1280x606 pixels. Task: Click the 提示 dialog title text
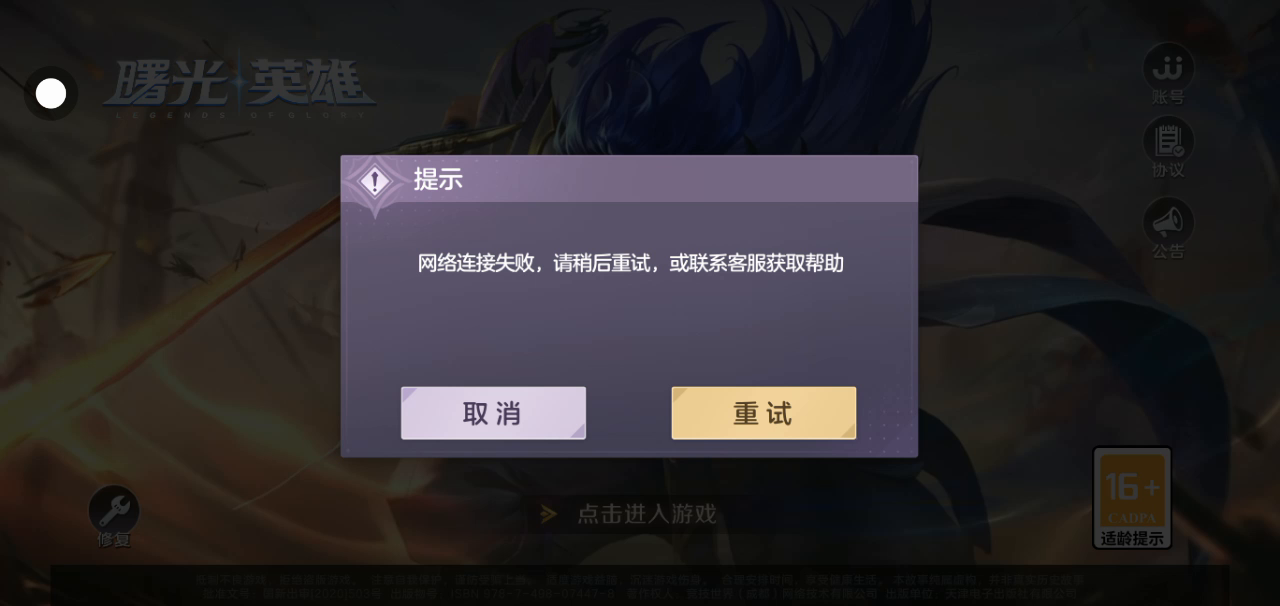click(438, 180)
